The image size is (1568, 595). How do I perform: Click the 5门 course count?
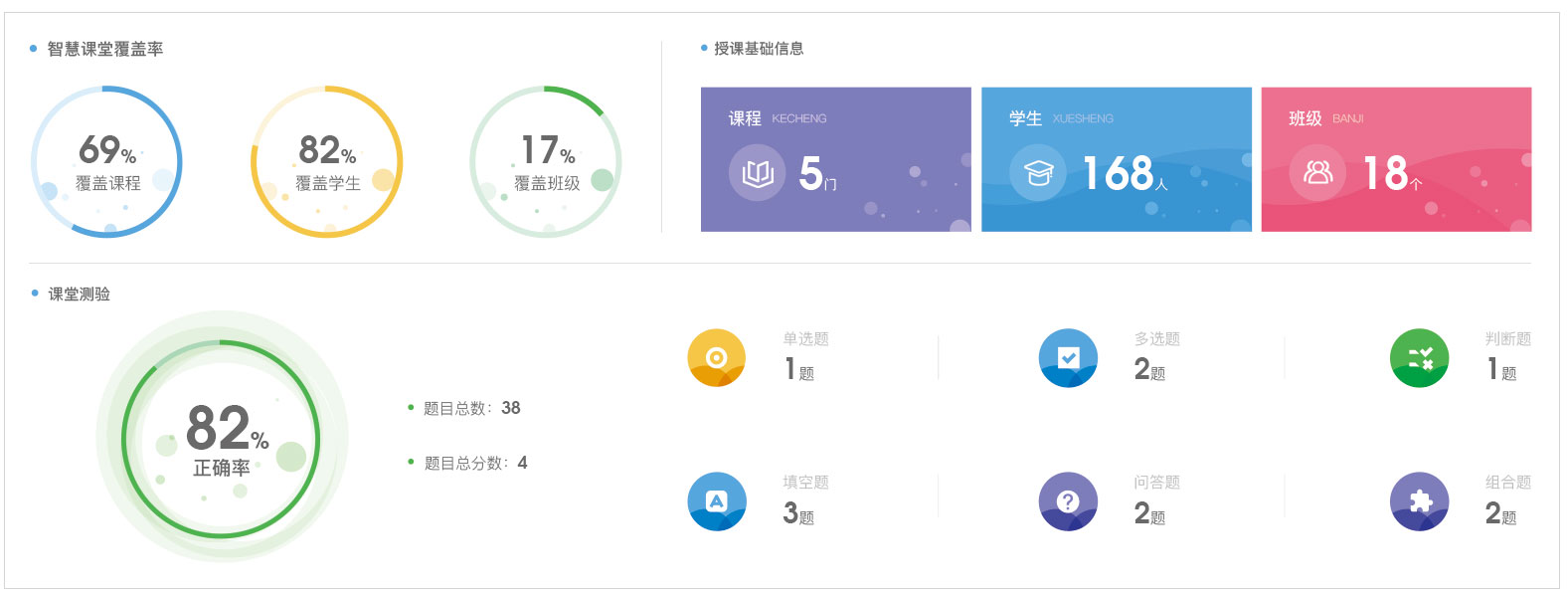point(818,173)
